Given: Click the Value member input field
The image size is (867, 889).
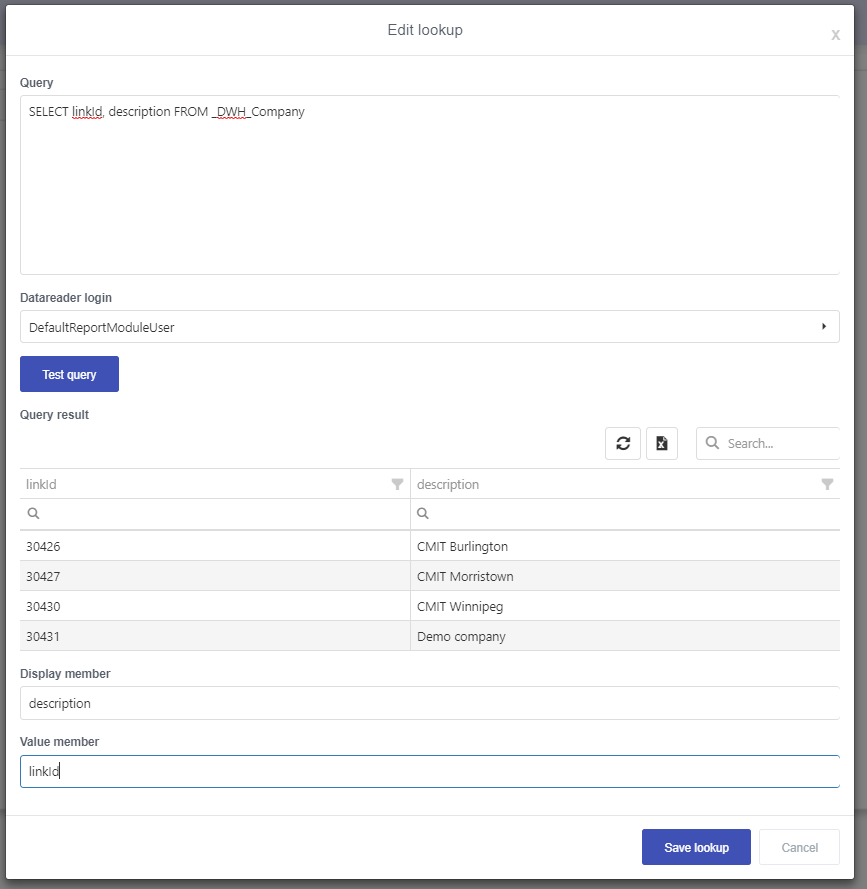Looking at the screenshot, I should coord(430,771).
